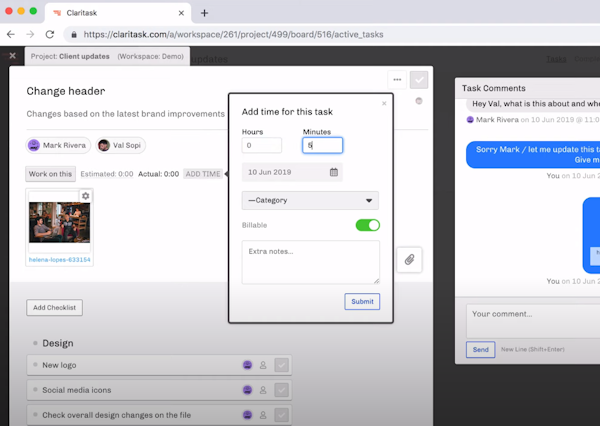Open the 10 Jun 2019 date picker
600x426 pixels.
coord(292,172)
